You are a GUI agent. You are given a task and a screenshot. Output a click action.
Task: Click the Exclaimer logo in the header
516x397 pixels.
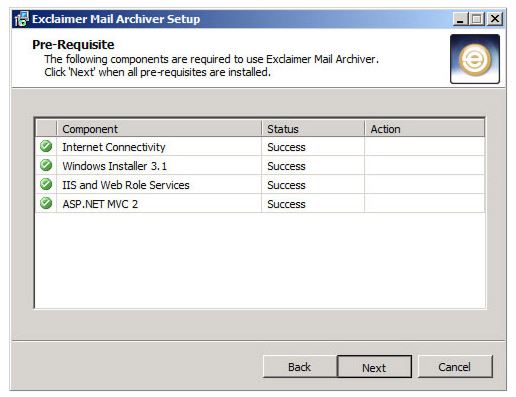[x=475, y=59]
